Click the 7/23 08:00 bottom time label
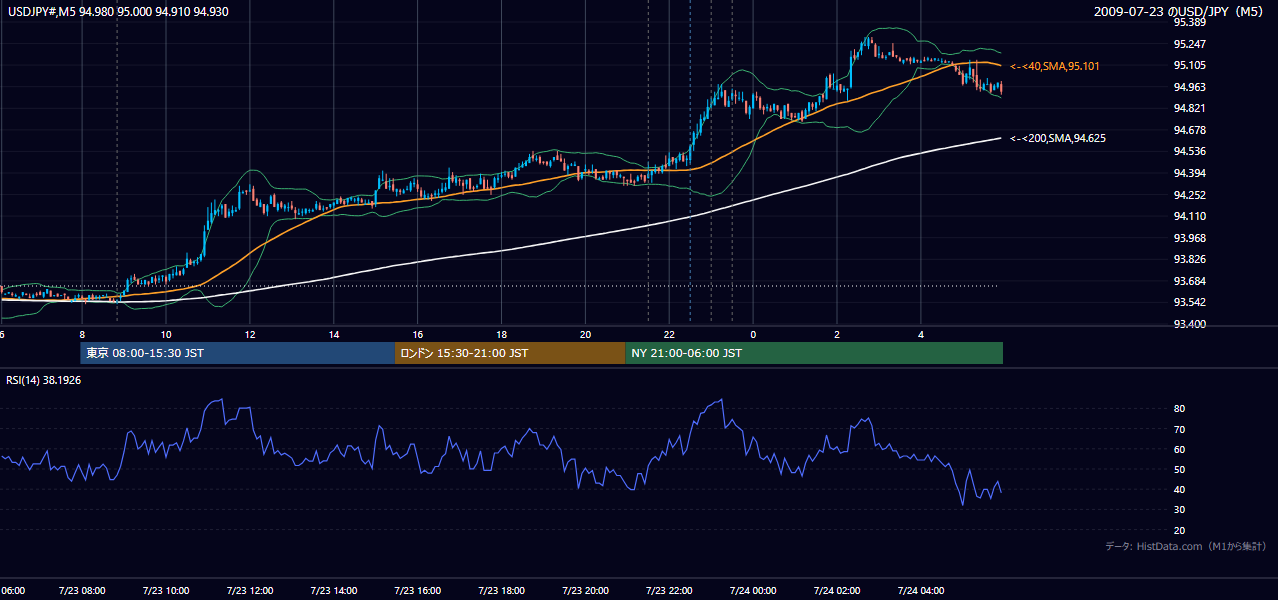1278x600 pixels. pos(82,591)
